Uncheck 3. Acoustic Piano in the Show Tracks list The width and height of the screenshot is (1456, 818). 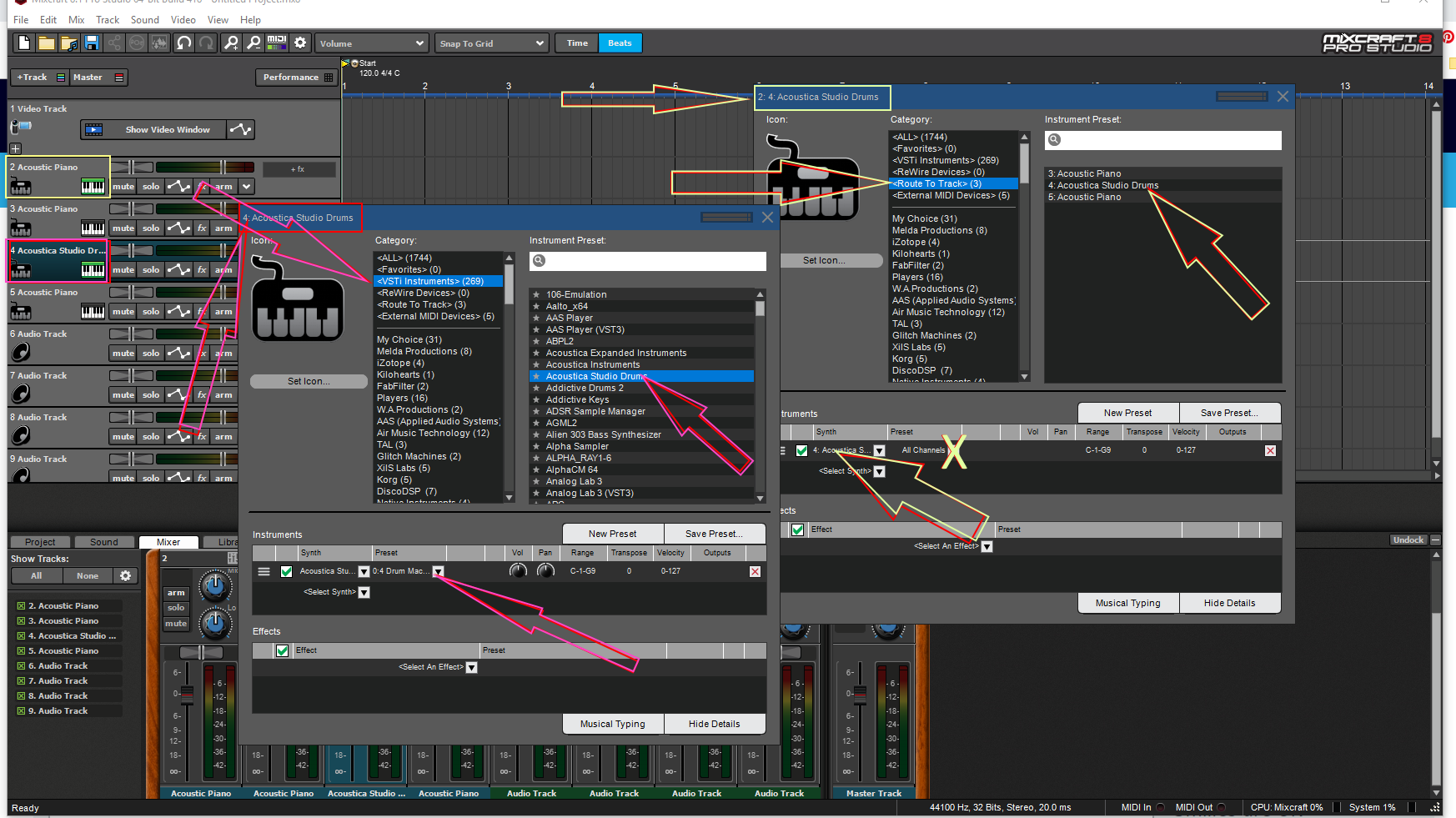point(21,621)
